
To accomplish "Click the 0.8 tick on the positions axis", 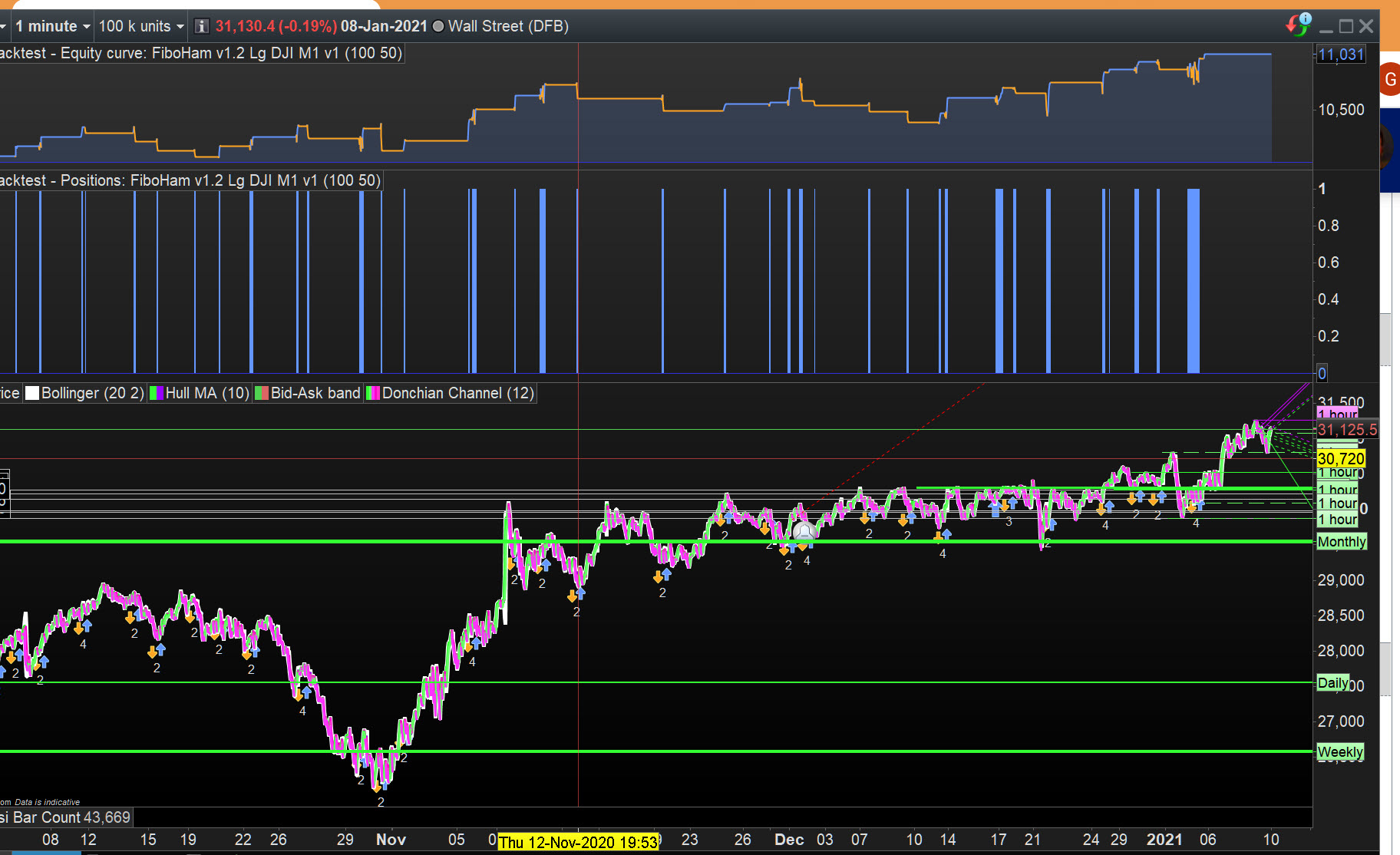I will point(1329,226).
